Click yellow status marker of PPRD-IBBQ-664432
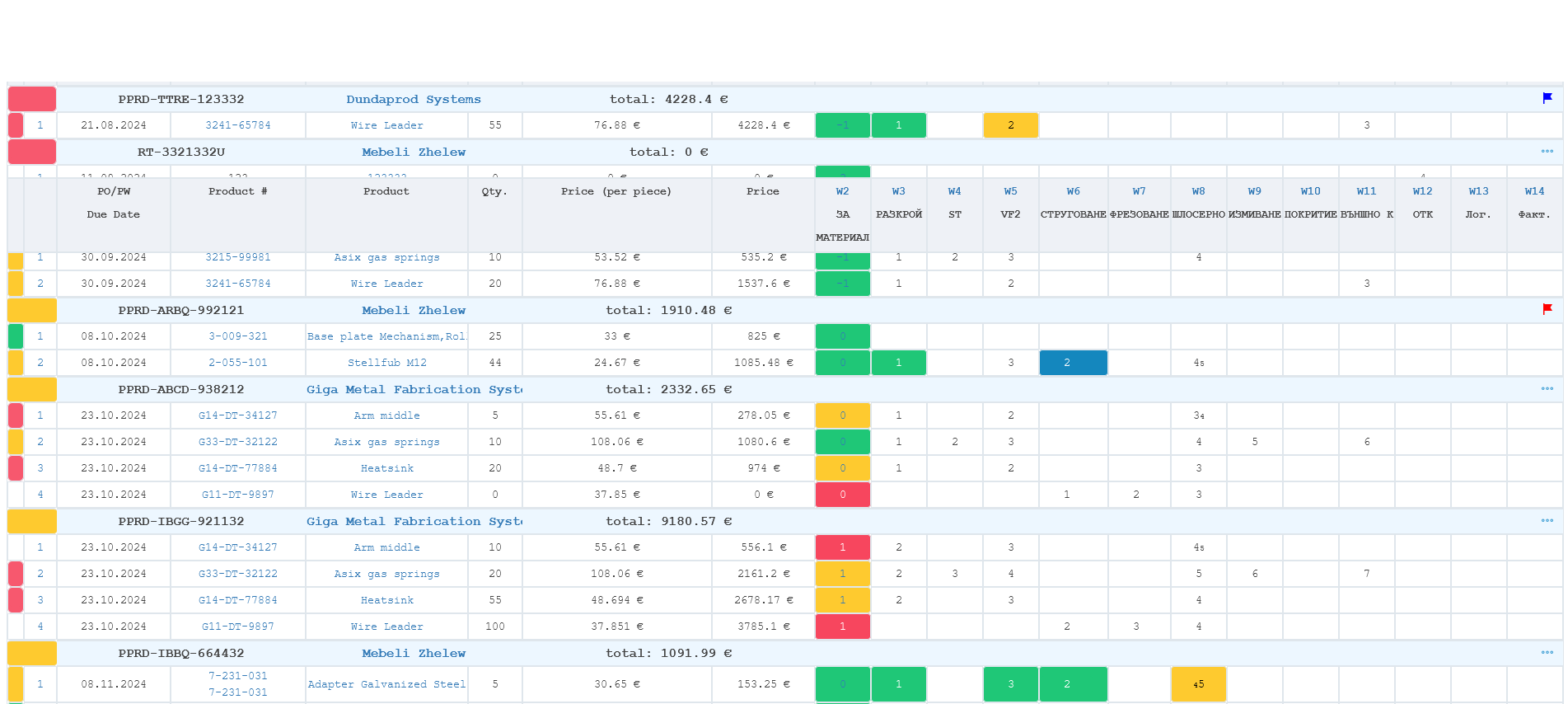This screenshot has width=1568, height=704. [32, 653]
